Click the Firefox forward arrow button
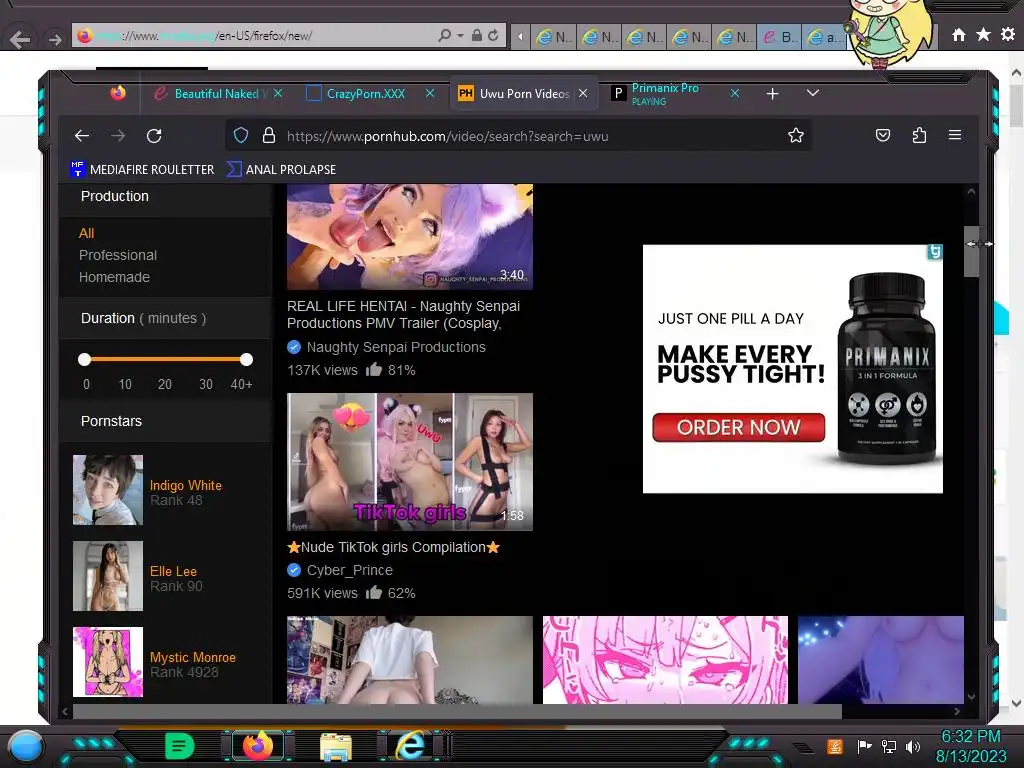The height and width of the screenshot is (768, 1024). pos(118,136)
